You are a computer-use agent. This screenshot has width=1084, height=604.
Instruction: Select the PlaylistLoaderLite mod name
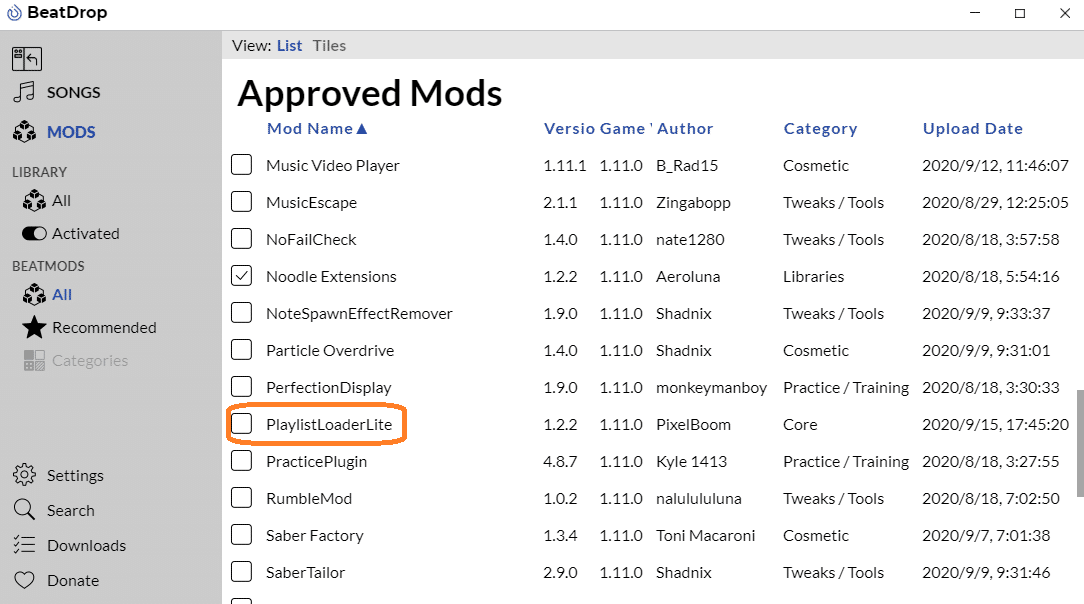[329, 424]
